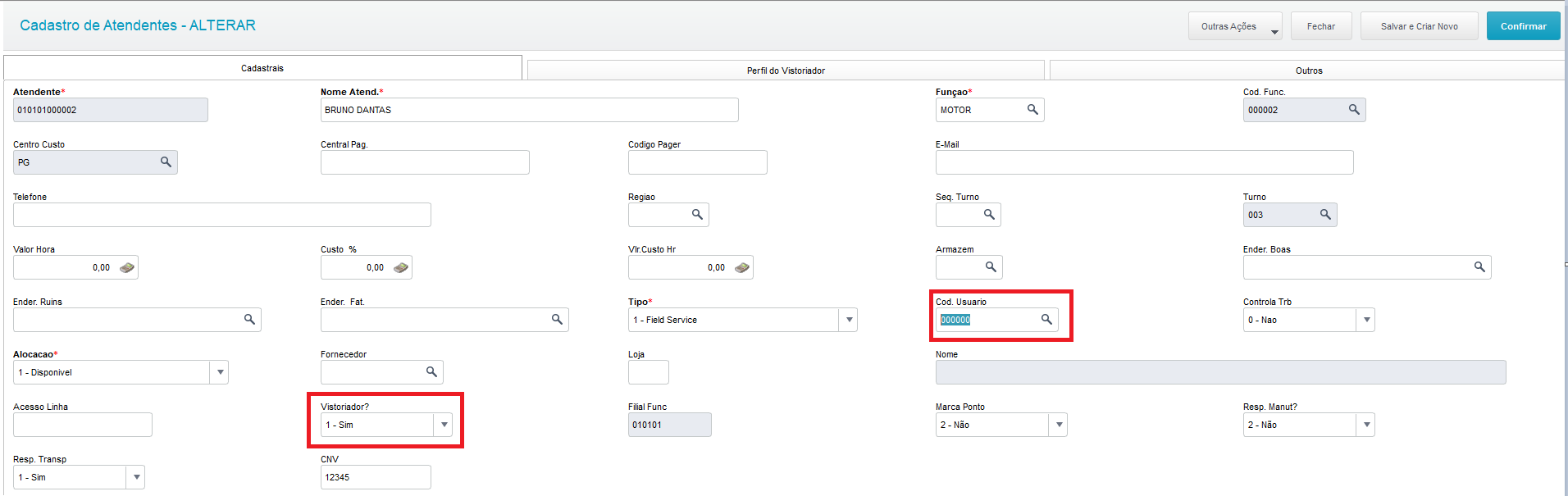Click Confirmar button
Image resolution: width=1568 pixels, height=496 pixels.
(1524, 26)
